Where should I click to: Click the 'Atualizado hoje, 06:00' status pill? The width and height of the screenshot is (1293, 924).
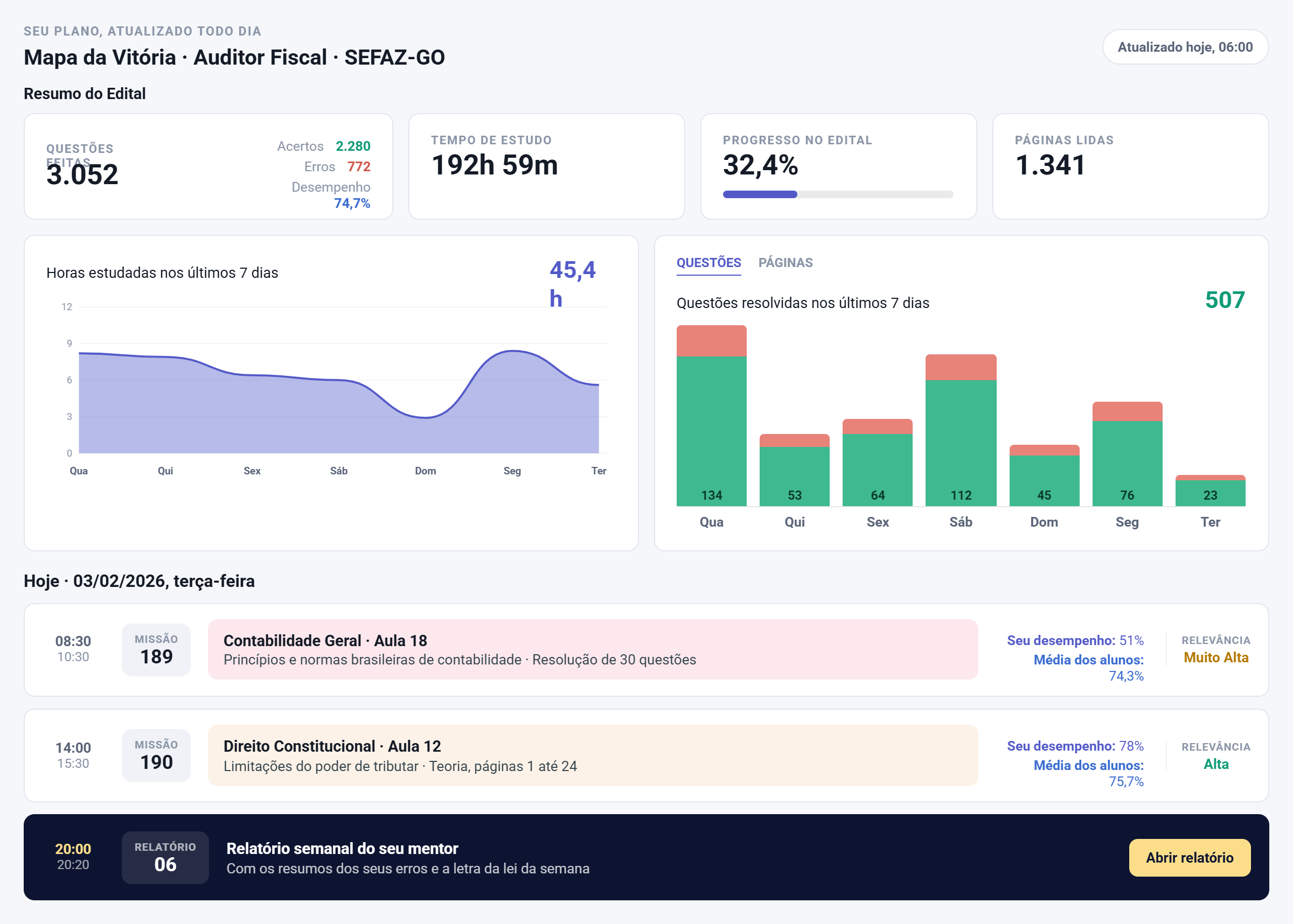pos(1185,47)
